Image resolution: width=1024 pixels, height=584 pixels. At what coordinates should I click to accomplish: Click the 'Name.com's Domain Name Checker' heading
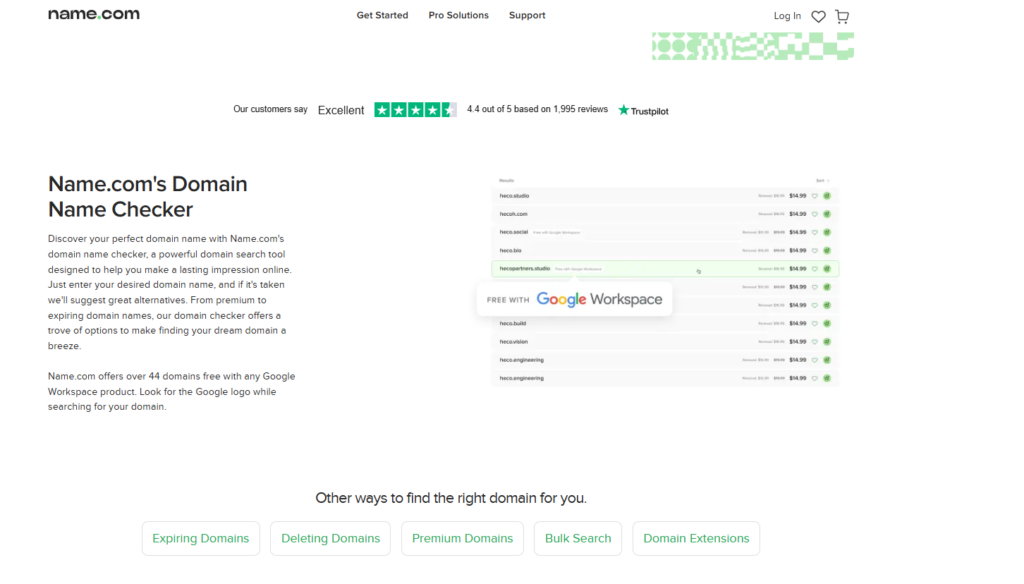coord(148,197)
